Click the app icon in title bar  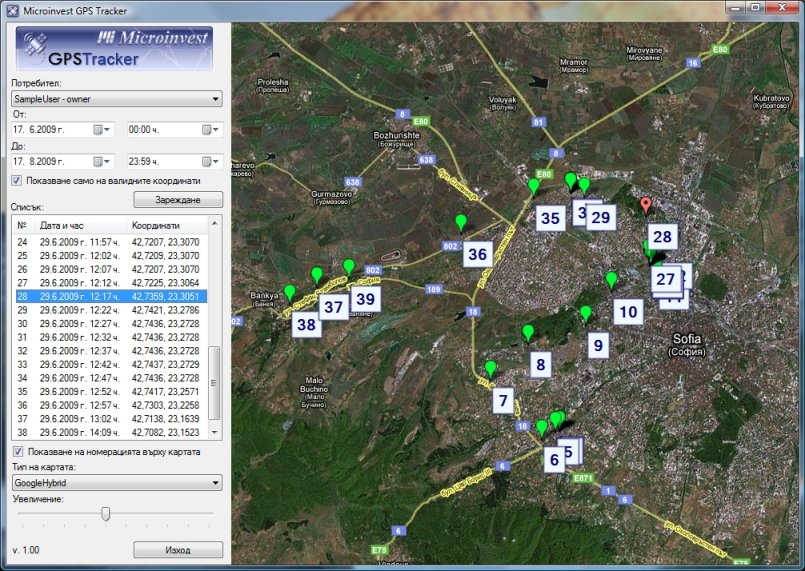click(12, 10)
